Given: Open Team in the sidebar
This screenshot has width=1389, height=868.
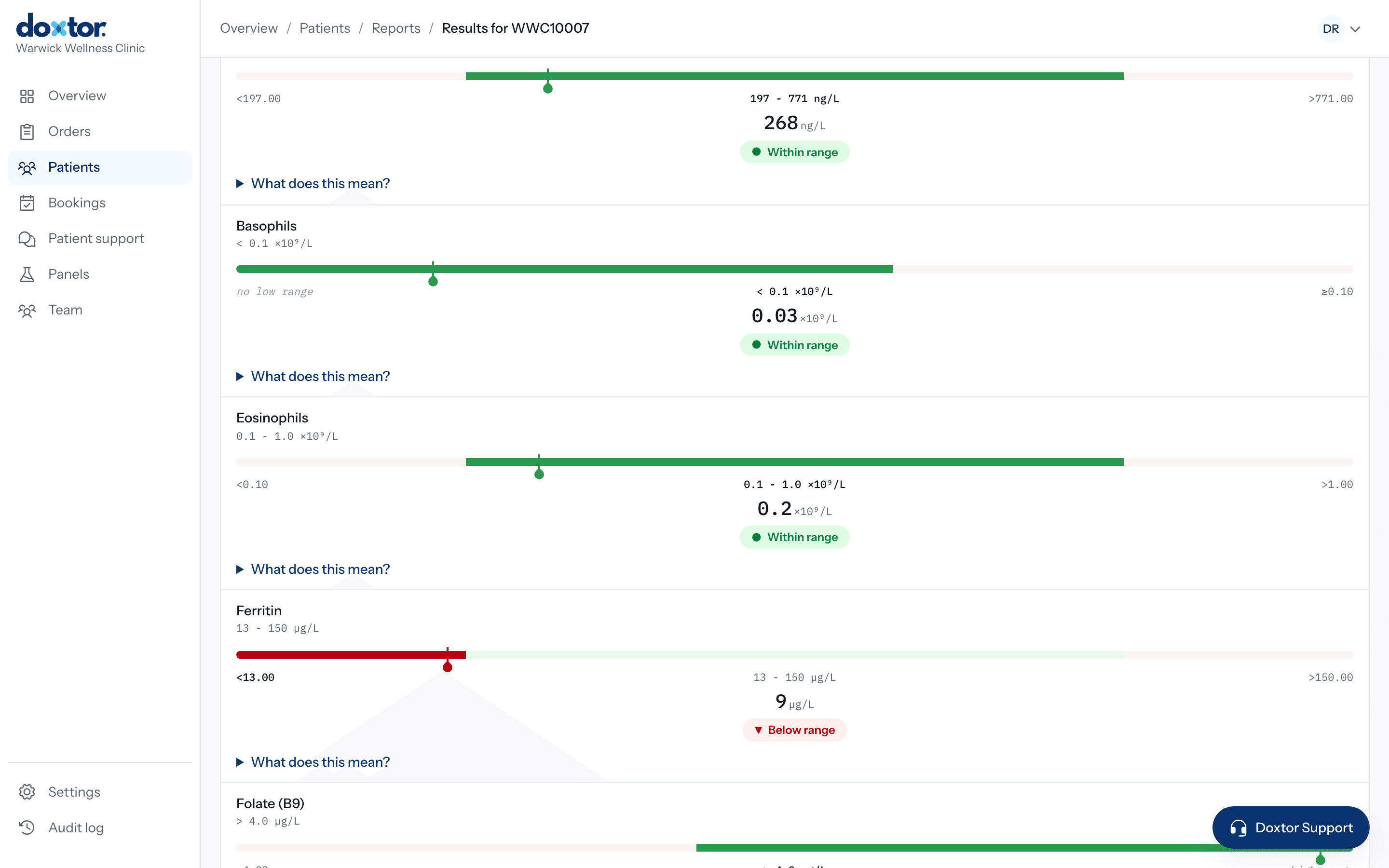Looking at the screenshot, I should coord(100,310).
